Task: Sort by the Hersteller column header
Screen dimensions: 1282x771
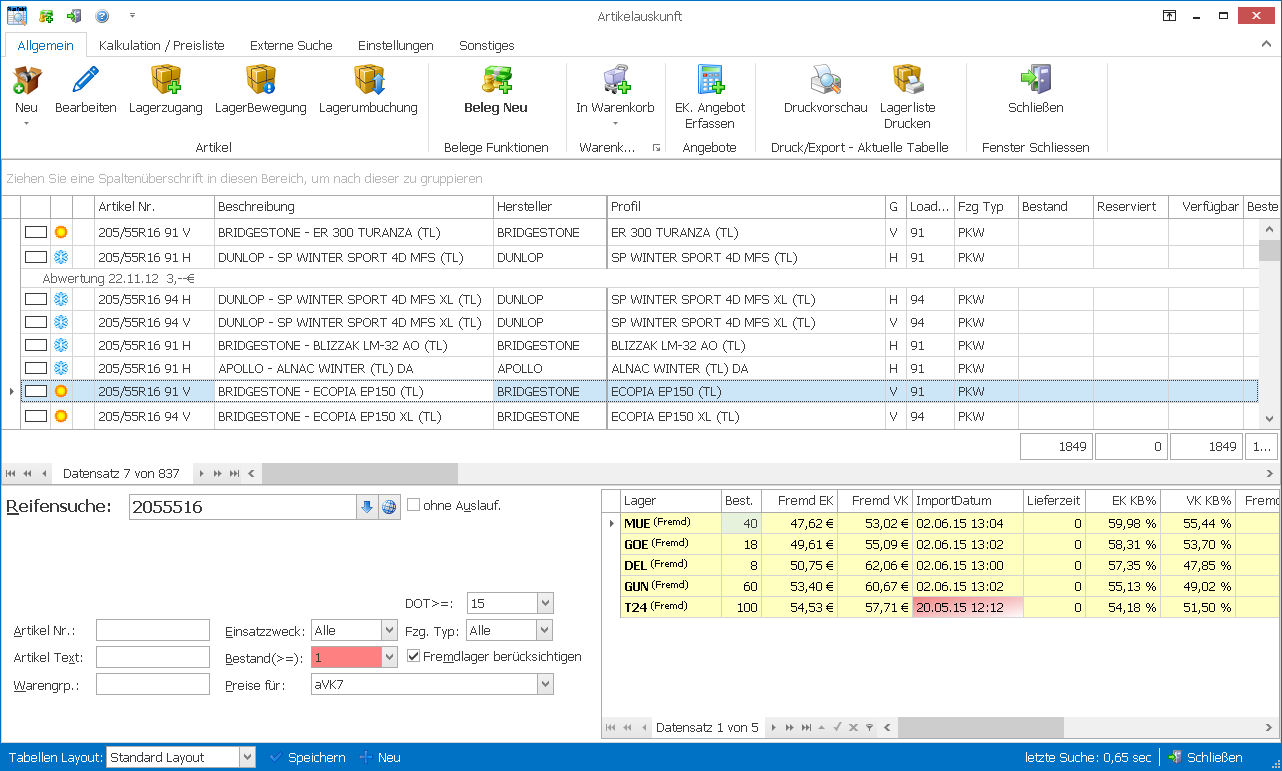Action: pyautogui.click(x=550, y=207)
